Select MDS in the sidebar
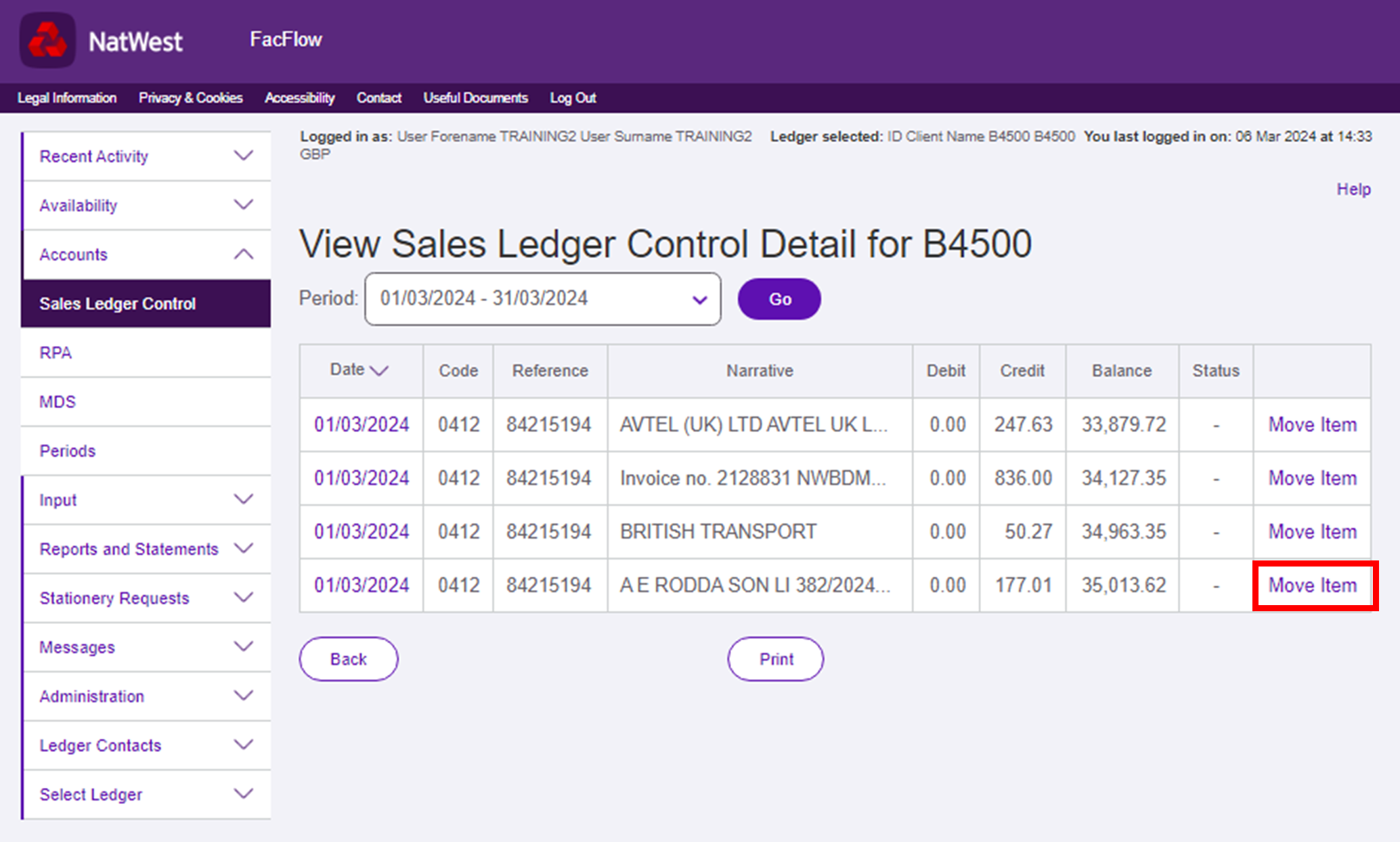 58,402
